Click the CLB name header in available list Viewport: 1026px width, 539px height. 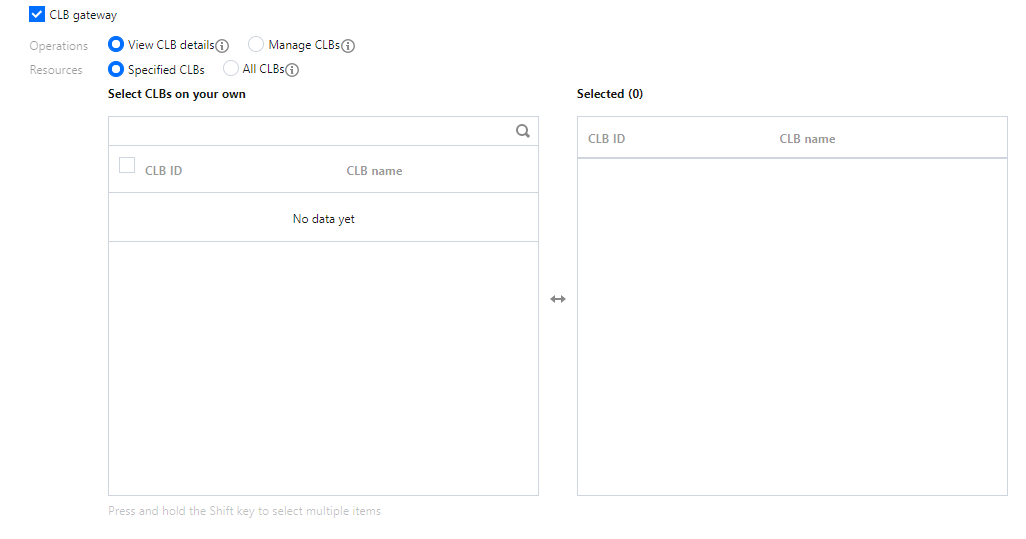[x=374, y=171]
